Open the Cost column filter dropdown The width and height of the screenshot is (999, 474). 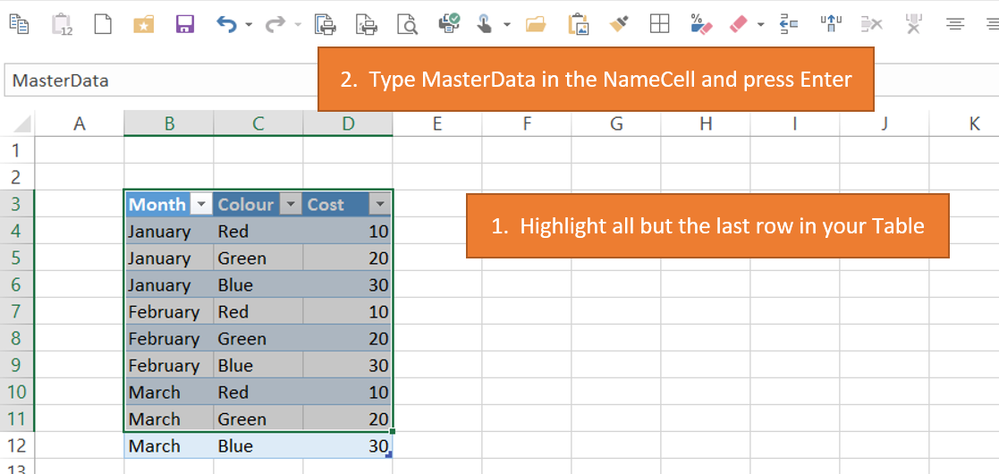tap(380, 205)
